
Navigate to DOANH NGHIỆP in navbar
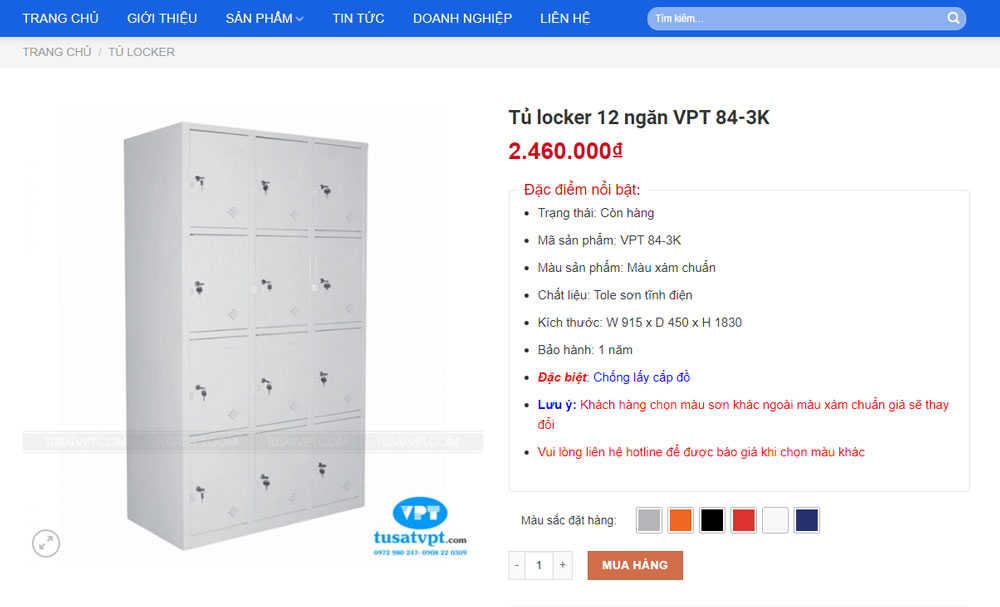click(x=462, y=18)
